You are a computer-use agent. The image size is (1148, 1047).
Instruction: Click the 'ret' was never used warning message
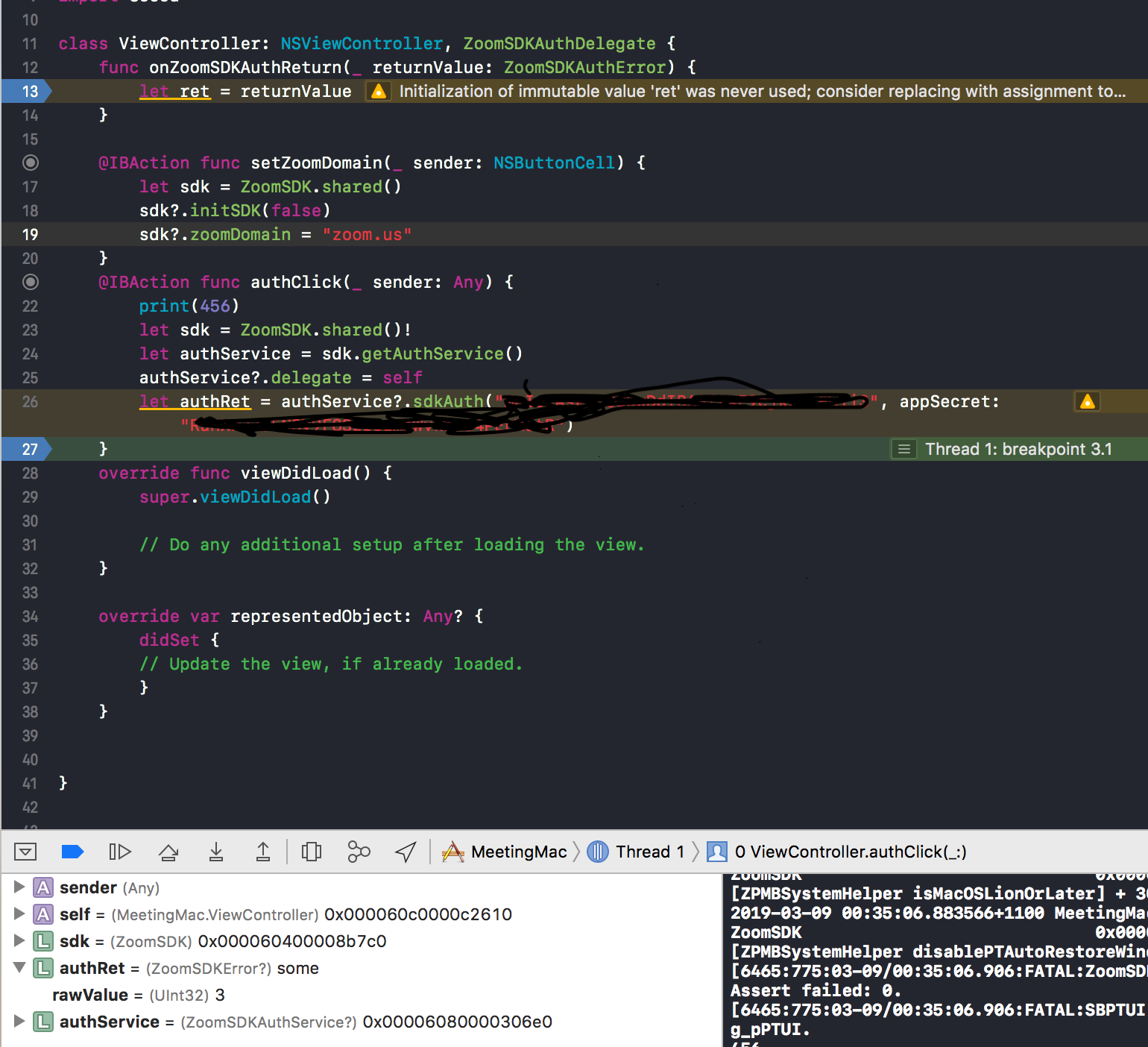[x=763, y=91]
